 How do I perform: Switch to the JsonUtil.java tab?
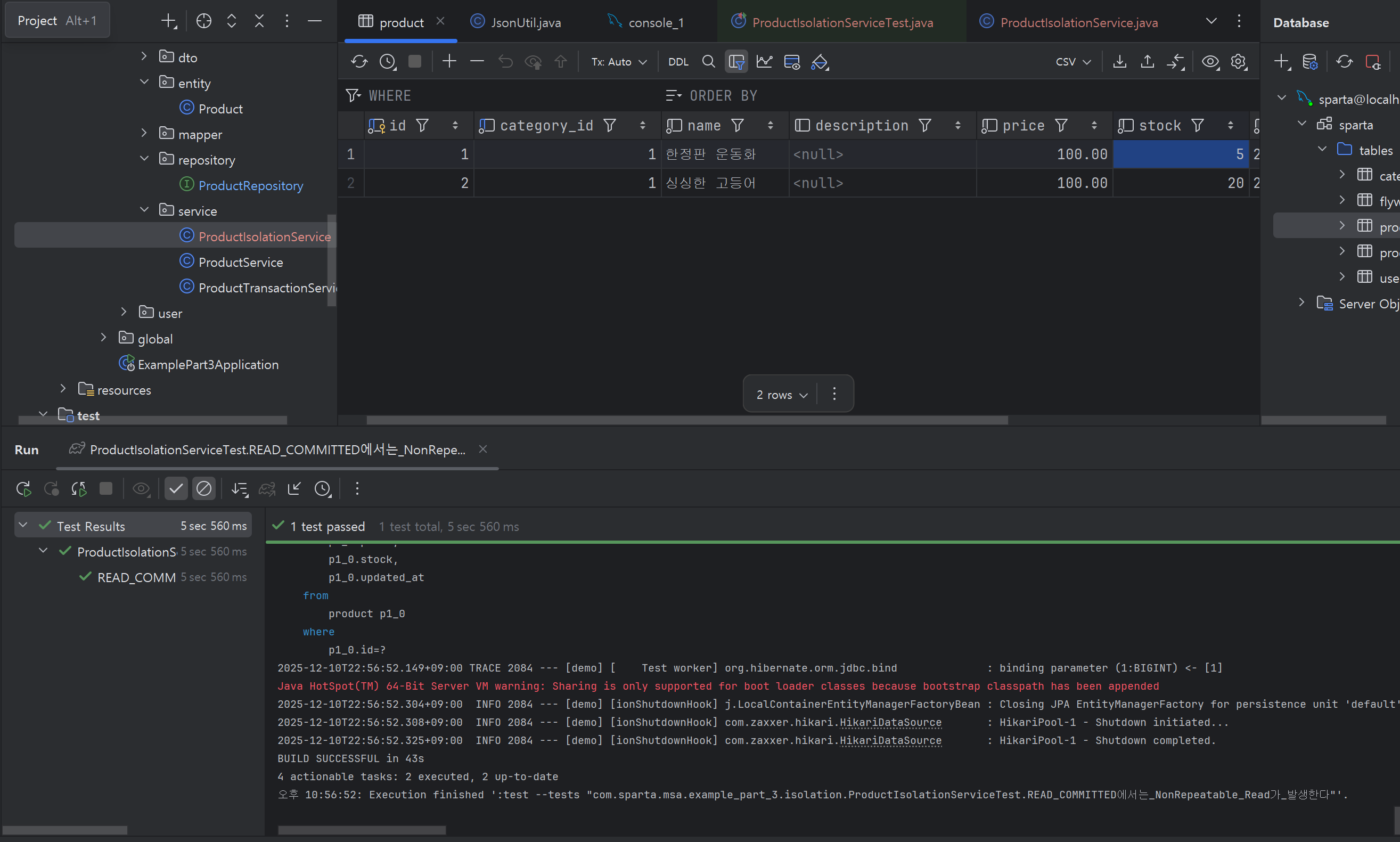(515, 22)
